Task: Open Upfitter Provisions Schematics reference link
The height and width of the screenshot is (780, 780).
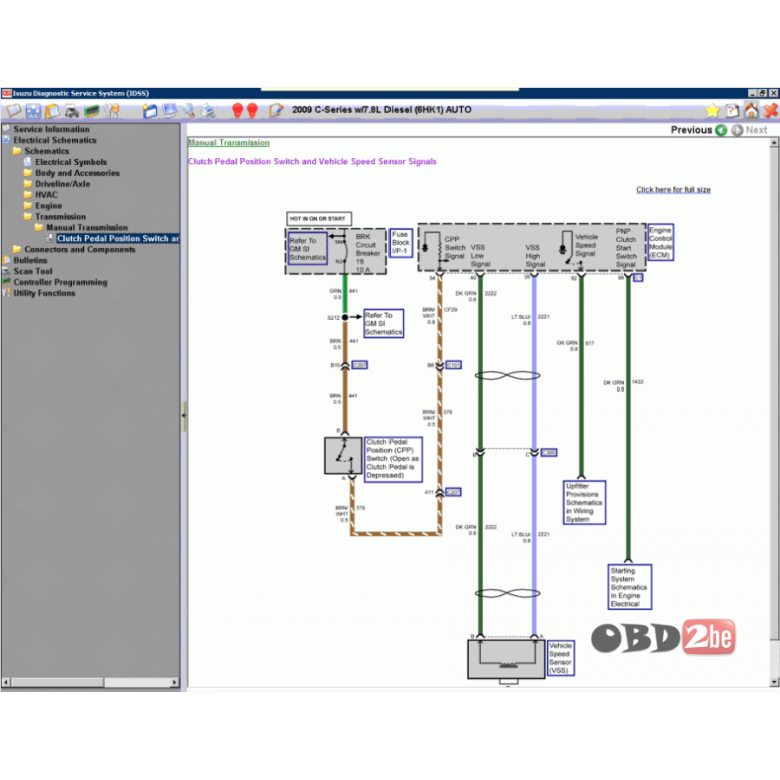Action: (584, 502)
